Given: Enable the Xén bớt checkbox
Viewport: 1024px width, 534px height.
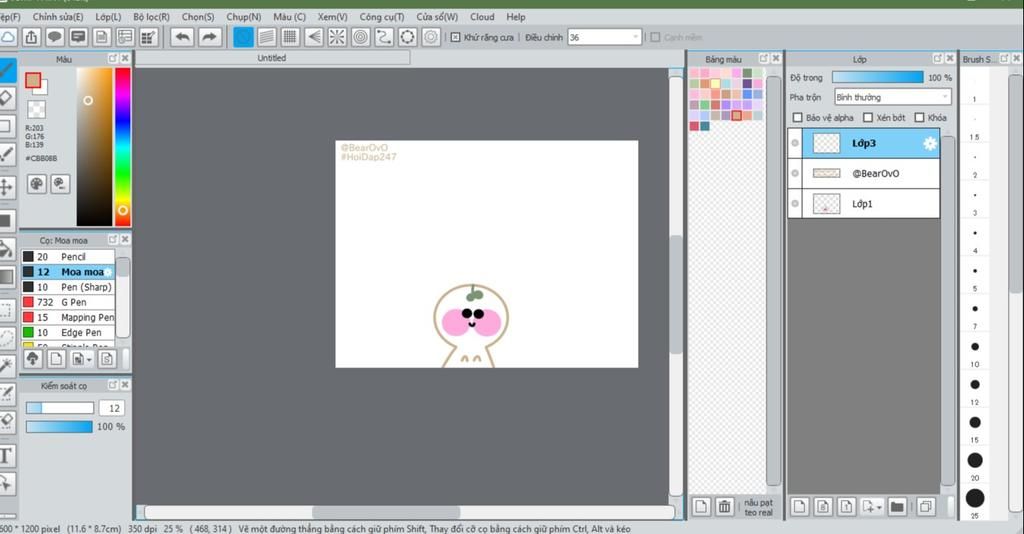Looking at the screenshot, I should tap(868, 118).
